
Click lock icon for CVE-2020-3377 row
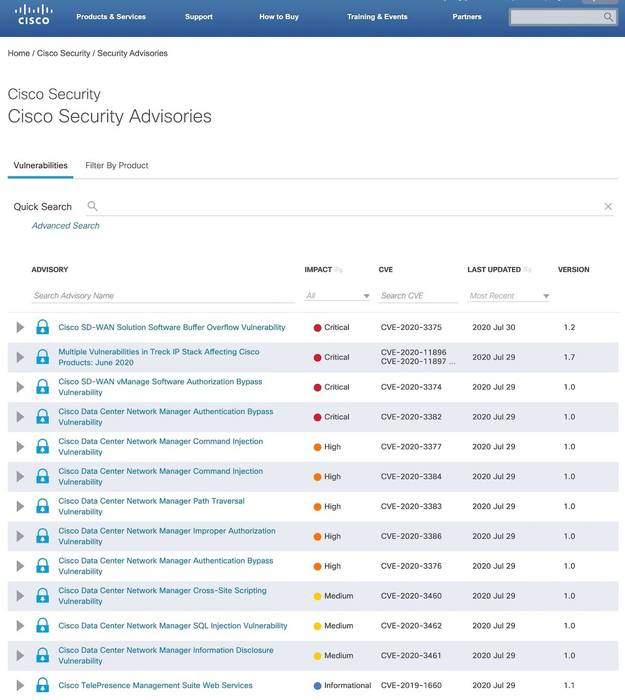[42, 447]
